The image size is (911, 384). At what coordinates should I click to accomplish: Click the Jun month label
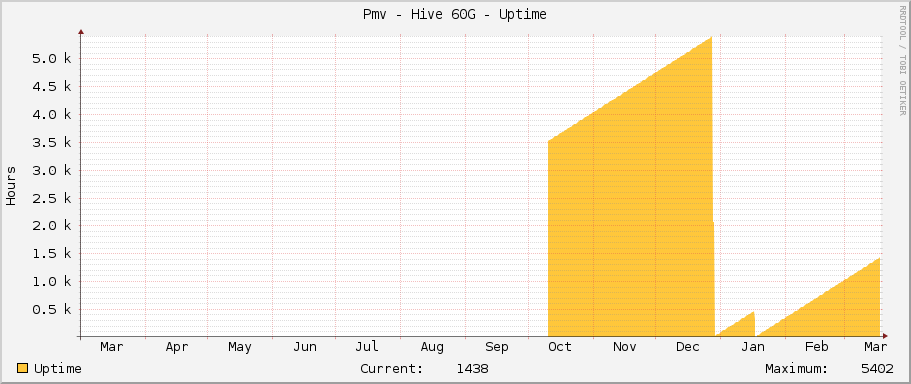(x=304, y=347)
